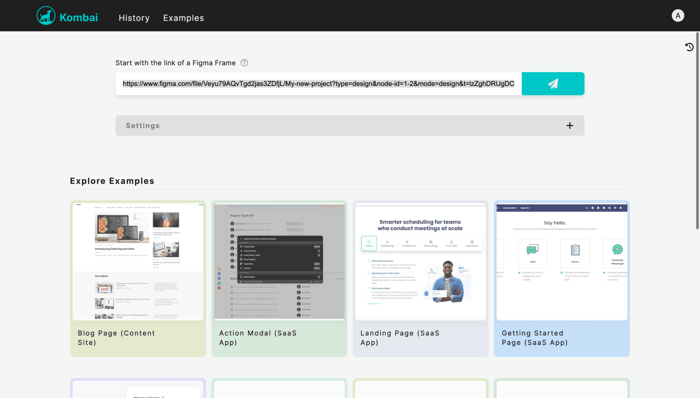Viewport: 700px width, 398px height.
Task: Open the Blog Page (Content Site) thumbnail
Action: (x=138, y=262)
